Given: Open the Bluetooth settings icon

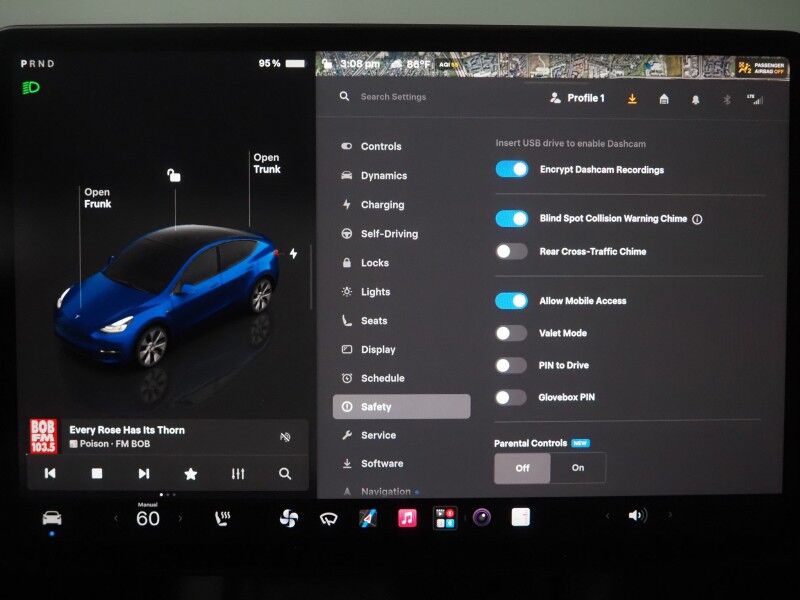Looking at the screenshot, I should coord(728,99).
